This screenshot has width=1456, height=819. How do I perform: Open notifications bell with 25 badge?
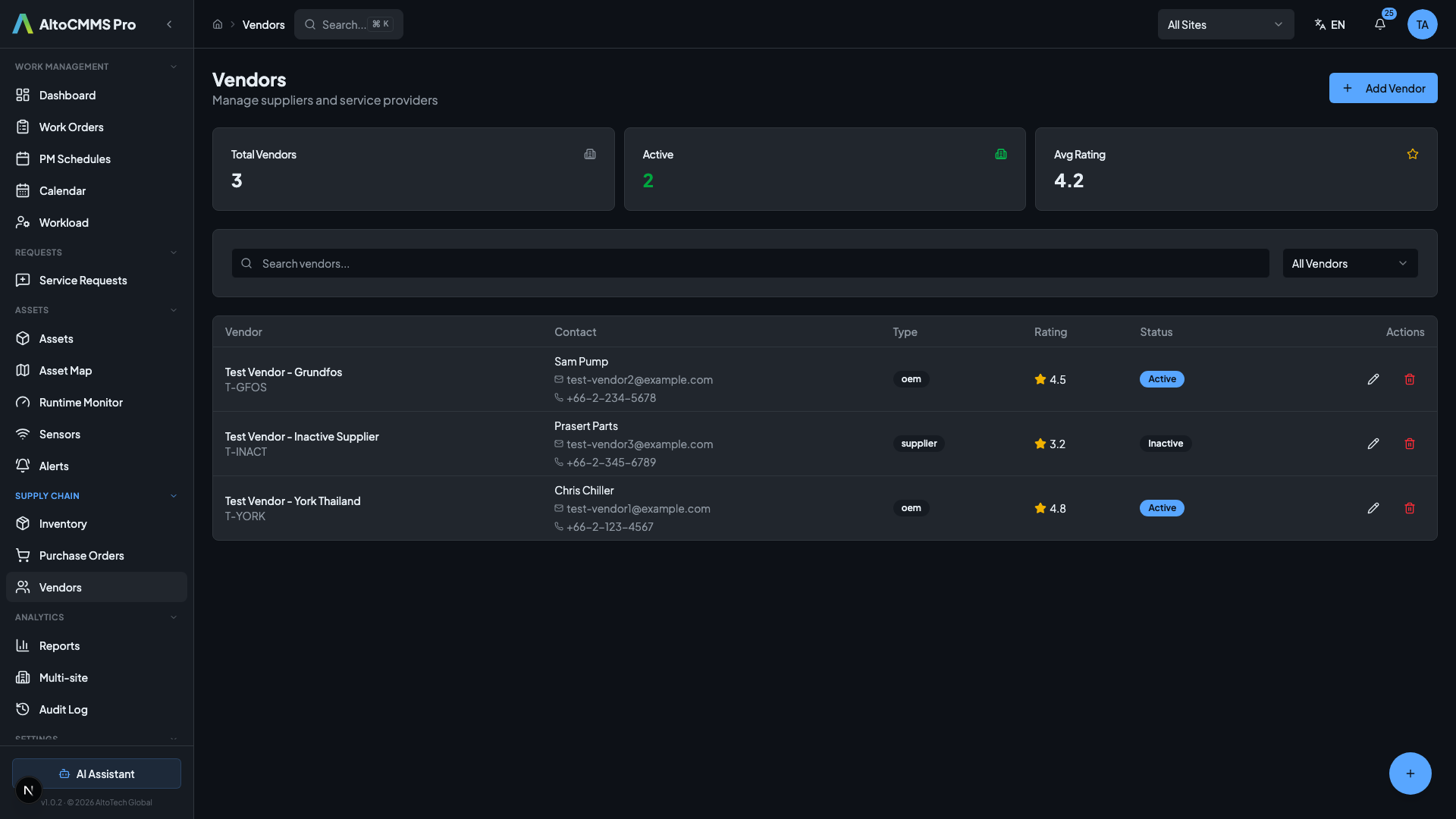[1380, 24]
